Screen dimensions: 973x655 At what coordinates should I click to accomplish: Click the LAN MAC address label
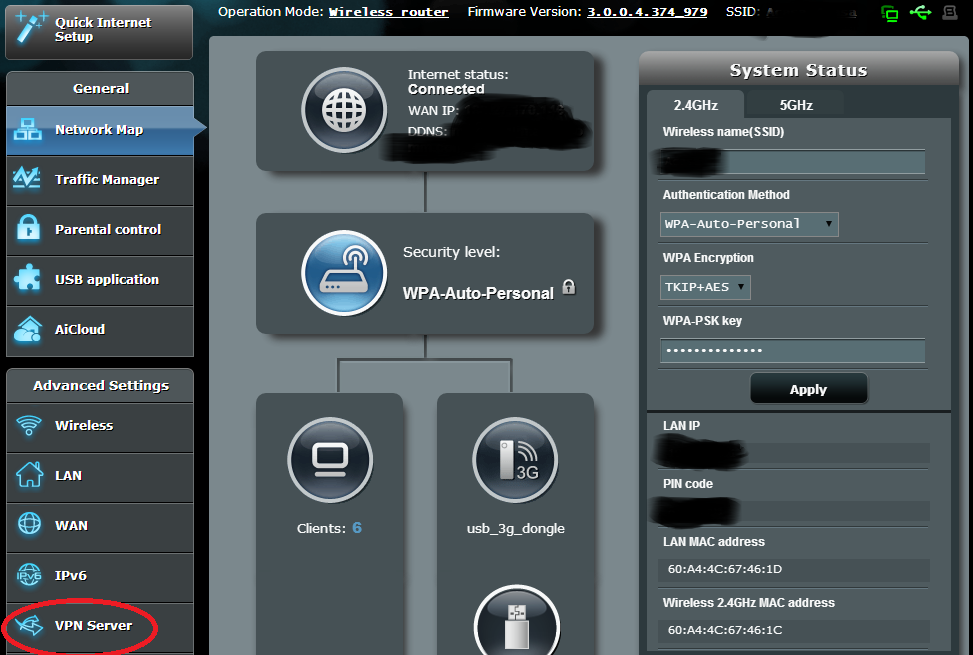(x=714, y=541)
